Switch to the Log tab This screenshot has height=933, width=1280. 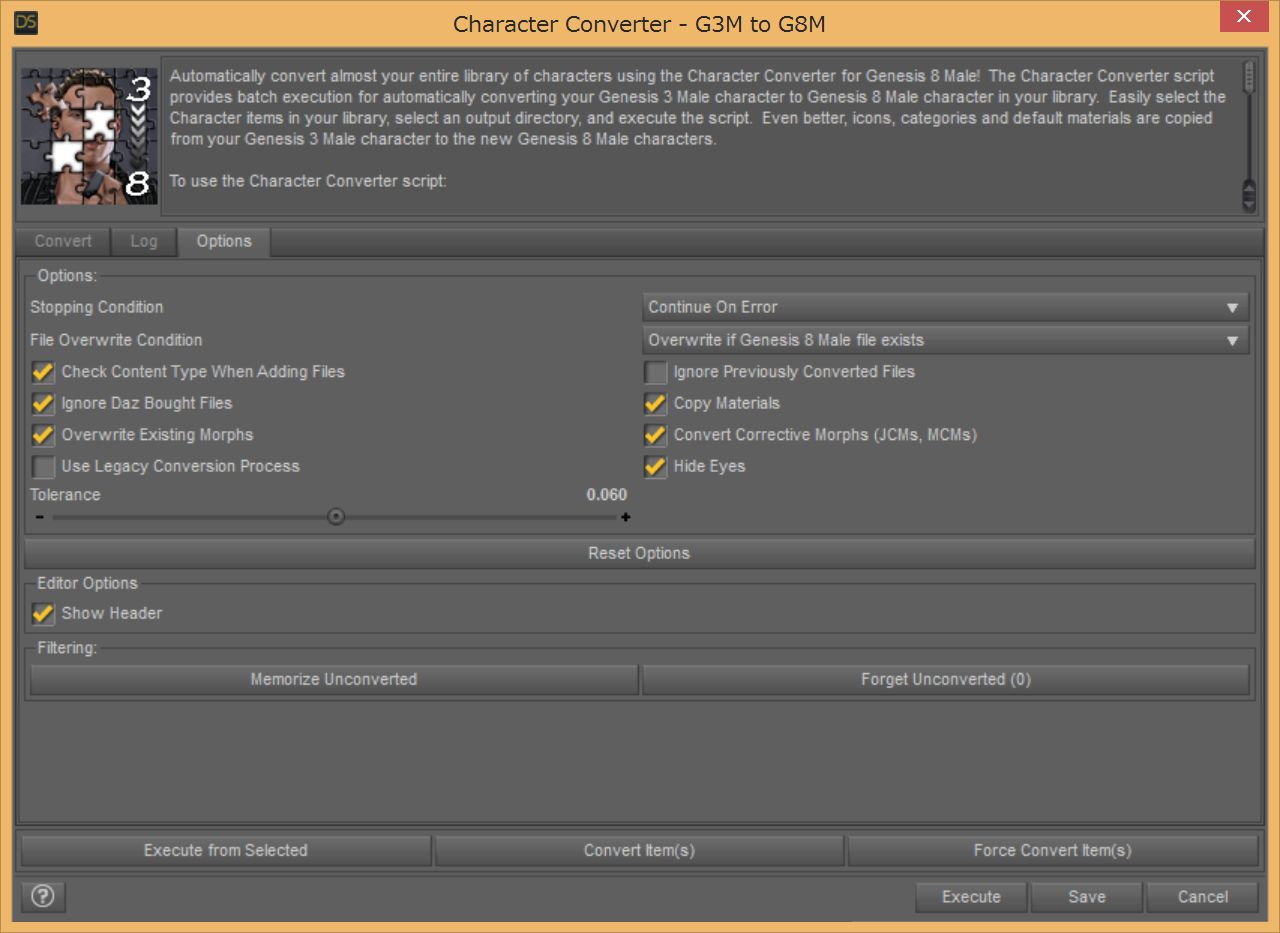tap(144, 241)
